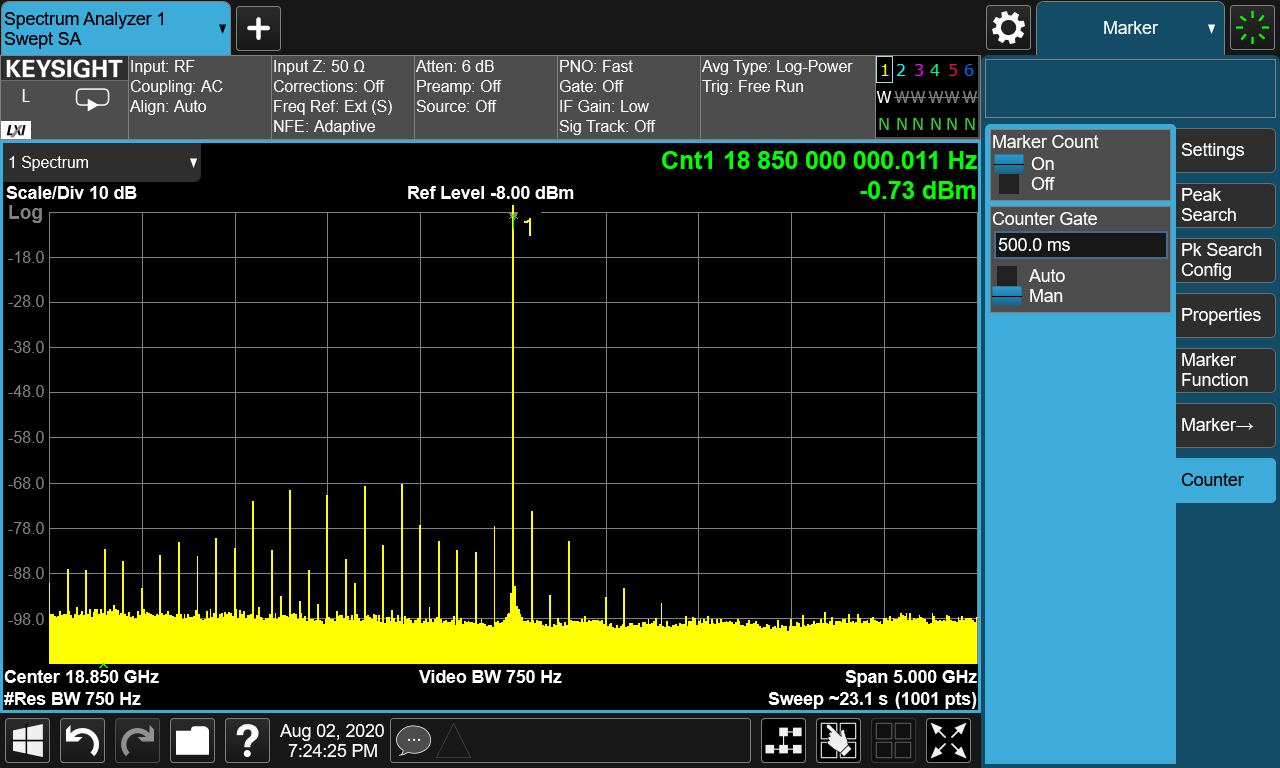The width and height of the screenshot is (1280, 768).
Task: Open full screen view with the expand arrows icon
Action: coord(947,740)
